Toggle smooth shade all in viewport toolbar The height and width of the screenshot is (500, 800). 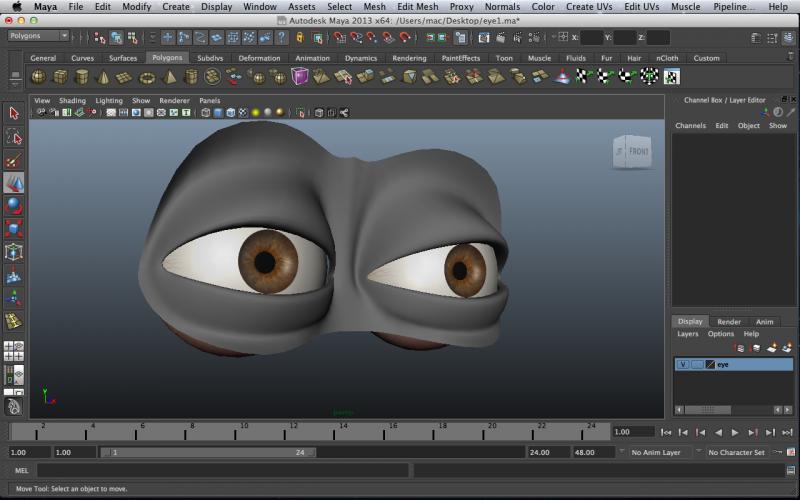(x=218, y=113)
